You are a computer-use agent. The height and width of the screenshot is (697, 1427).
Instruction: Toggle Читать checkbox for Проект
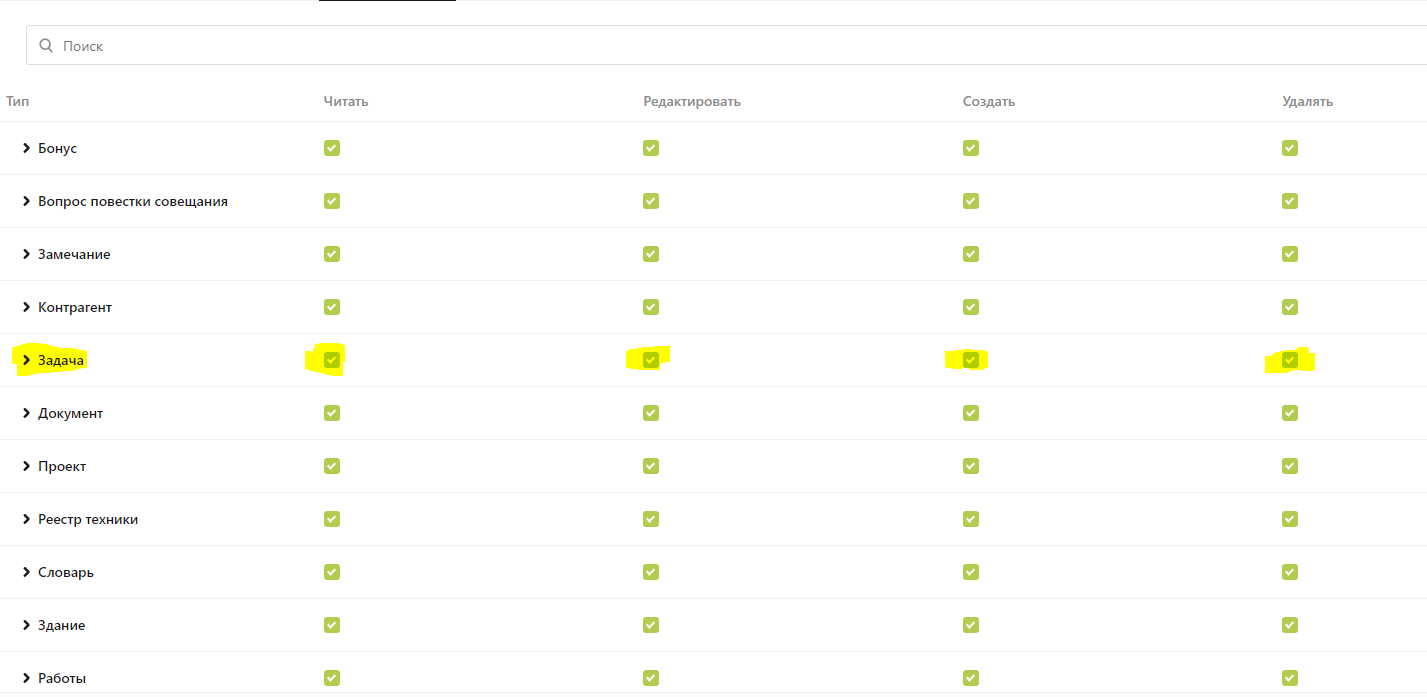(x=332, y=466)
